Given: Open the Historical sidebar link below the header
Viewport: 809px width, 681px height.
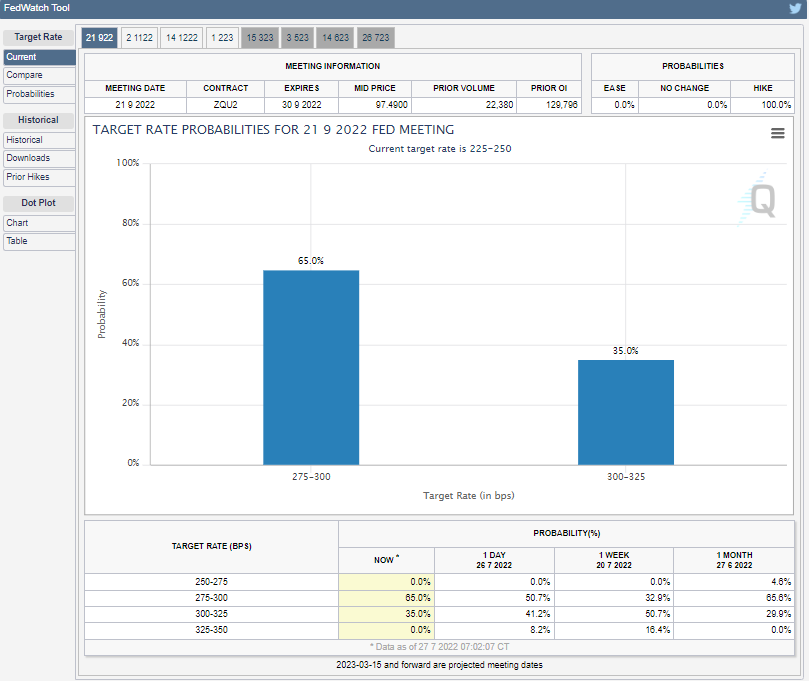Looking at the screenshot, I should click(39, 140).
